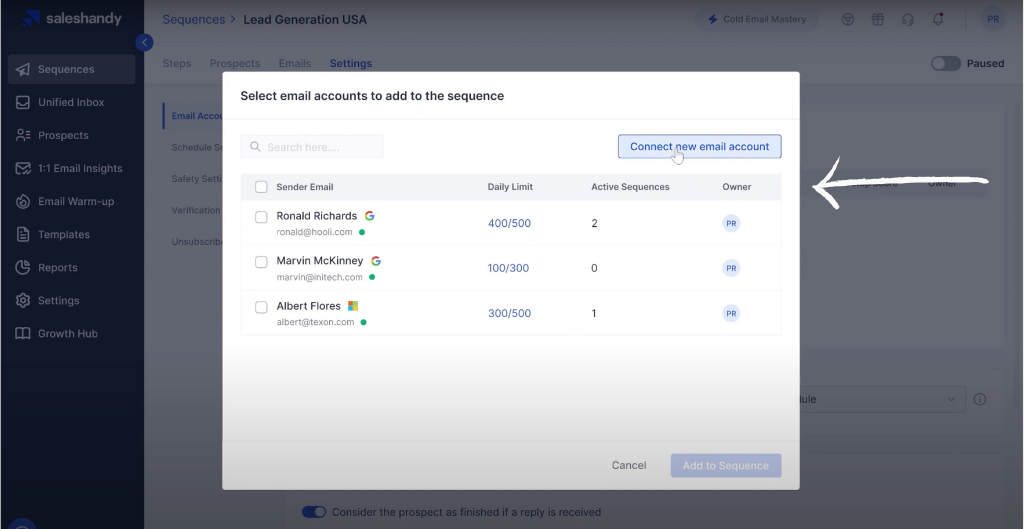Click the Sequences breadcrumb link

(x=194, y=20)
